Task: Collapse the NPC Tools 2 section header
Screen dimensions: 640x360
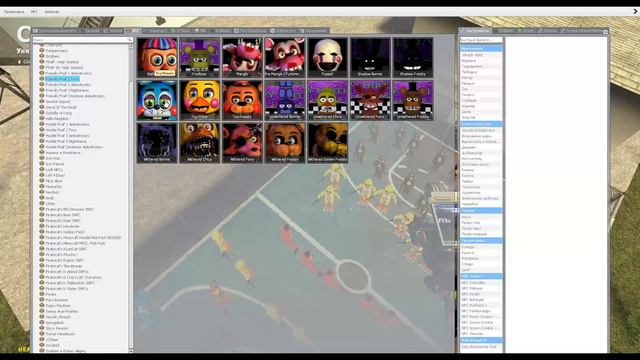Action: (481, 276)
